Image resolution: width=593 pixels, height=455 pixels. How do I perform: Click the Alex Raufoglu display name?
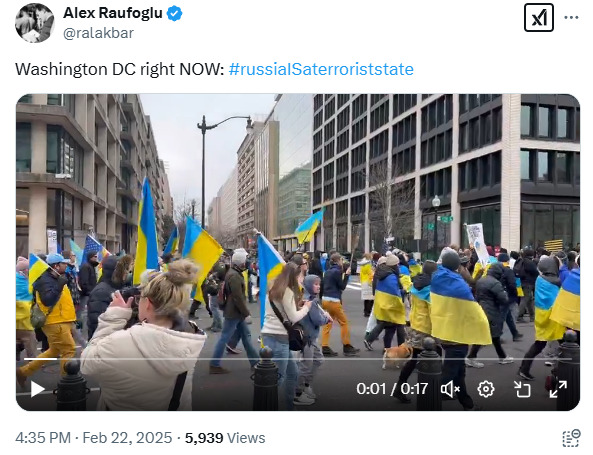[113, 13]
